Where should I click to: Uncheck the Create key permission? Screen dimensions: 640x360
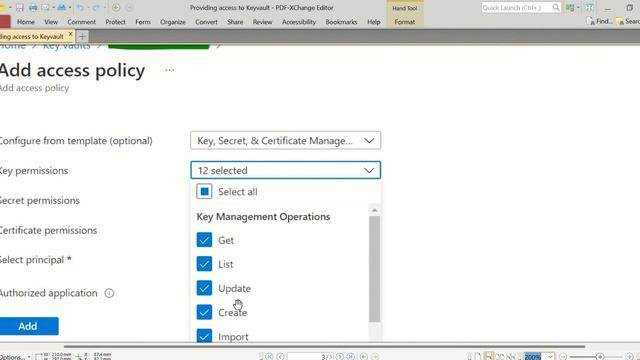(204, 312)
